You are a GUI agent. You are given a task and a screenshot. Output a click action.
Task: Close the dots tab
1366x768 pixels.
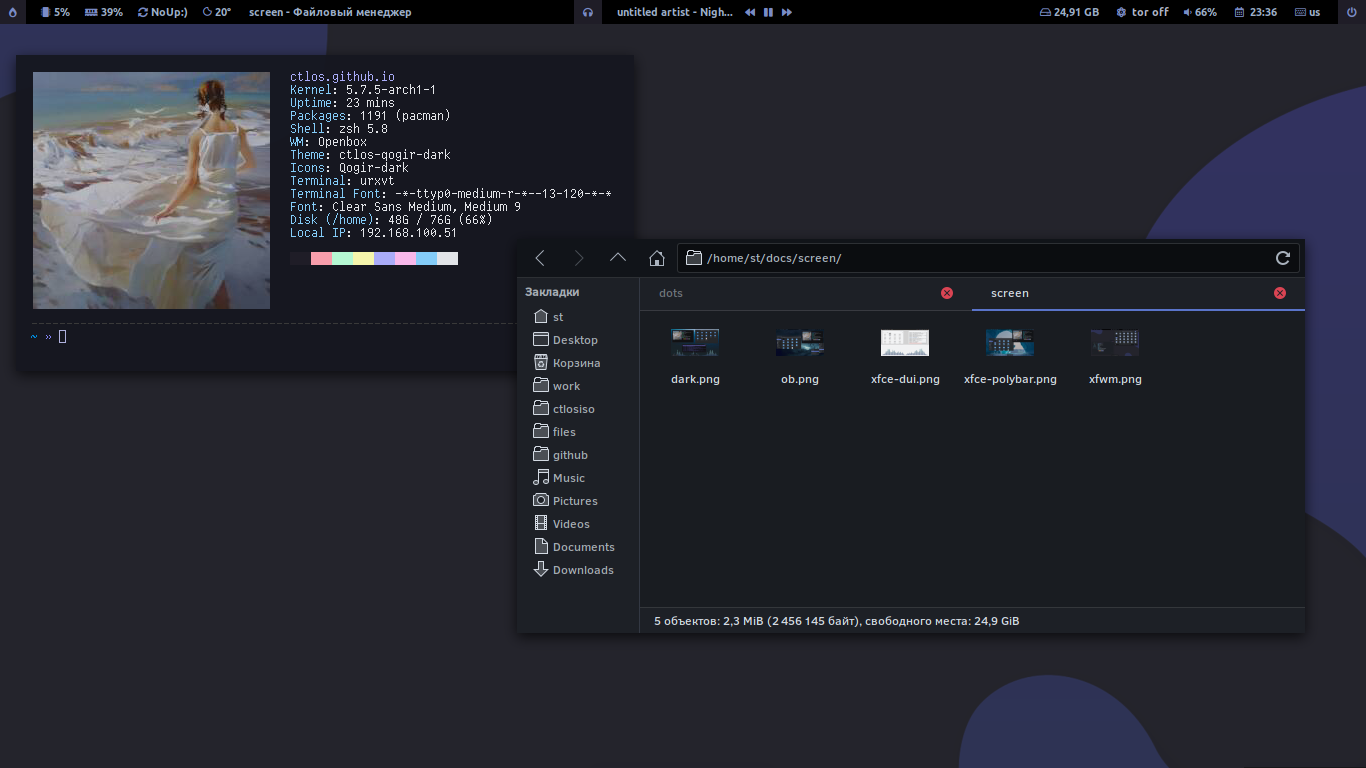click(947, 293)
